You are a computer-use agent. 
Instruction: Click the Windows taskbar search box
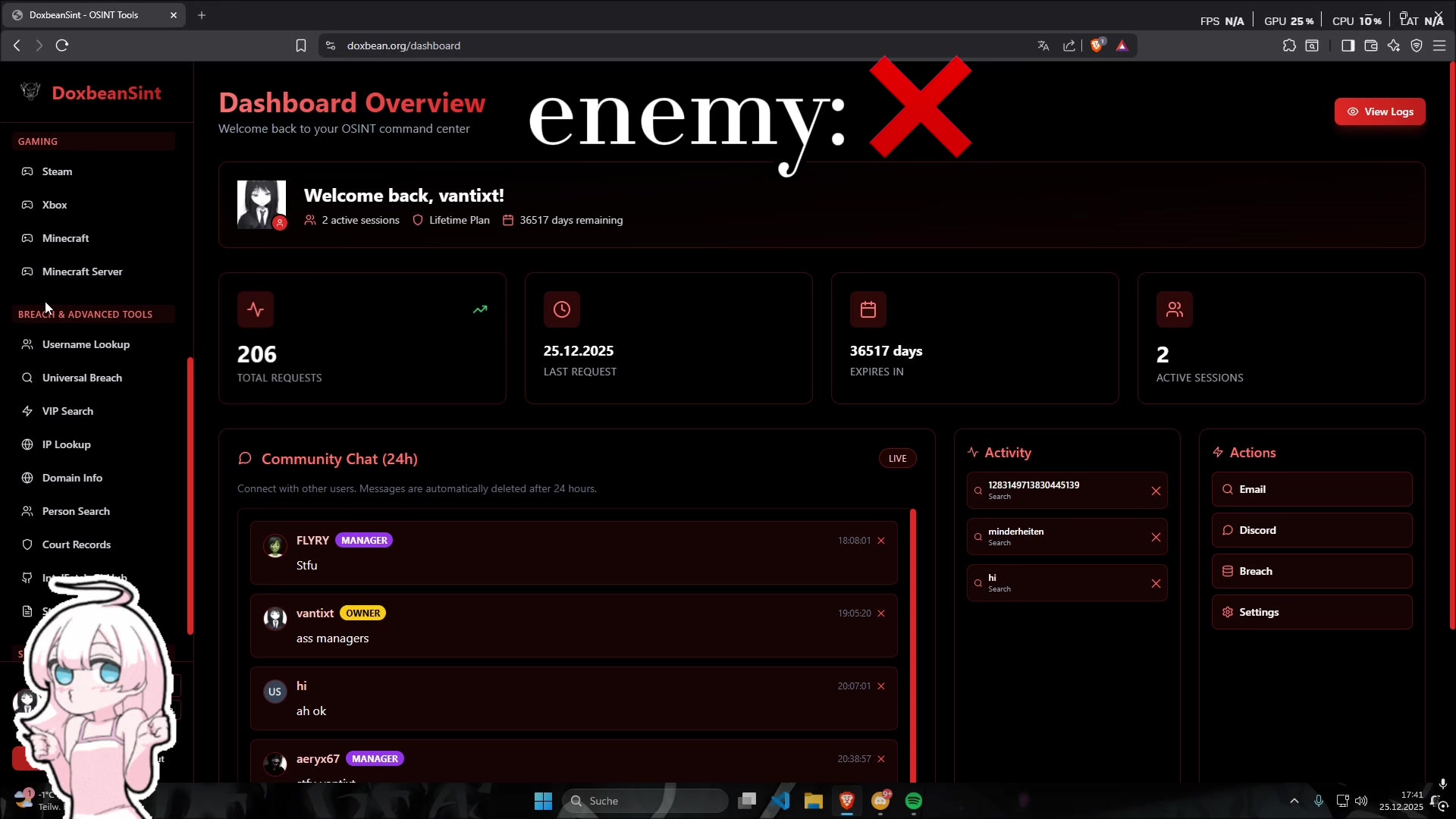point(645,801)
